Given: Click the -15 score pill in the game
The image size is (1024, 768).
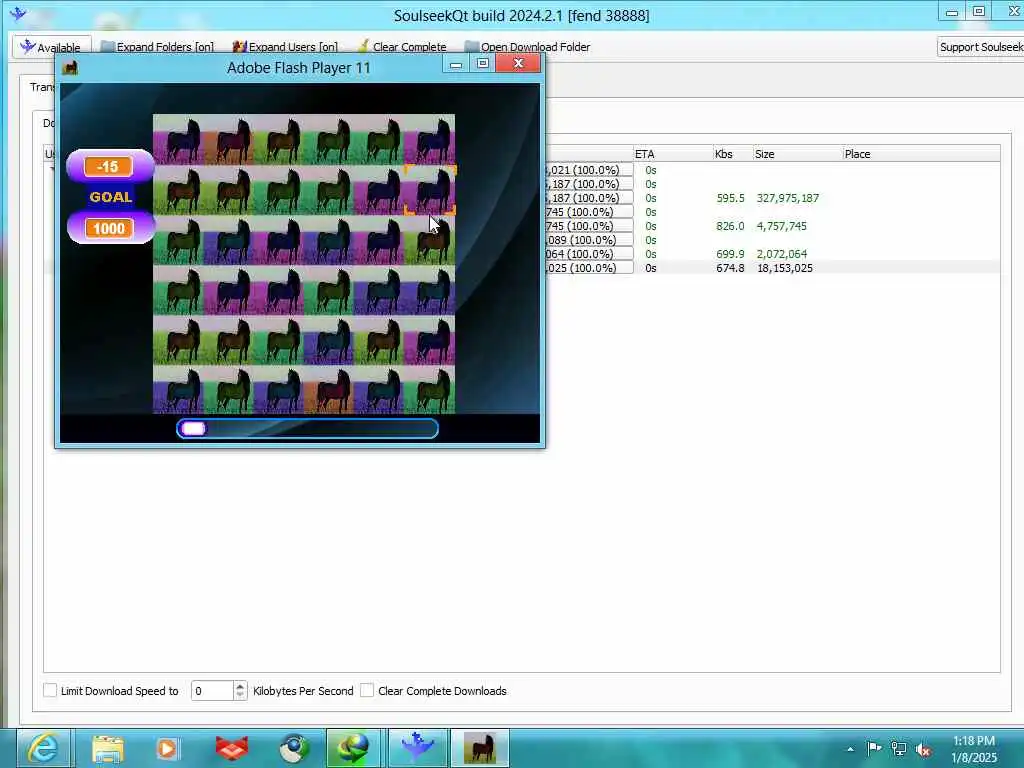Looking at the screenshot, I should (108, 167).
